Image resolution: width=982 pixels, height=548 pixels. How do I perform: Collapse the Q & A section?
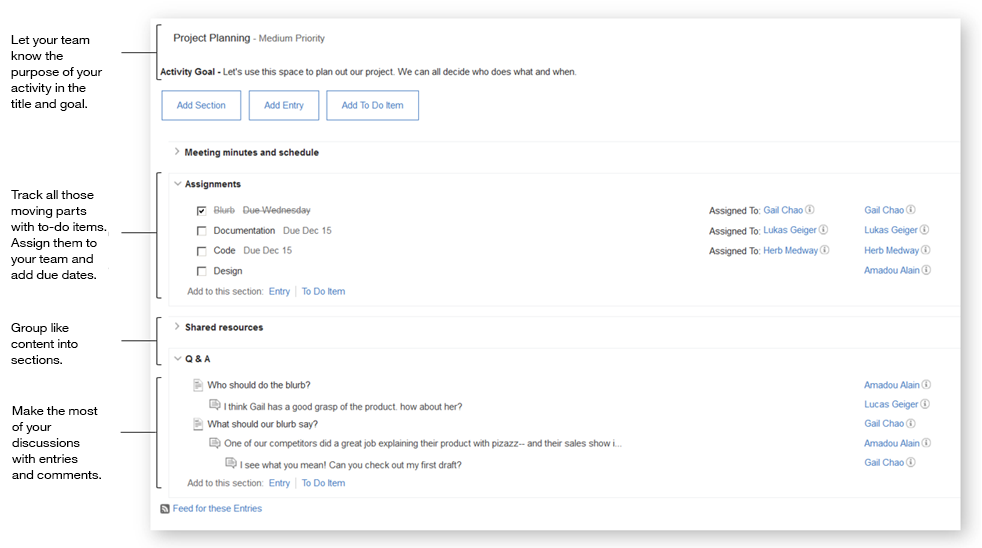(x=177, y=358)
